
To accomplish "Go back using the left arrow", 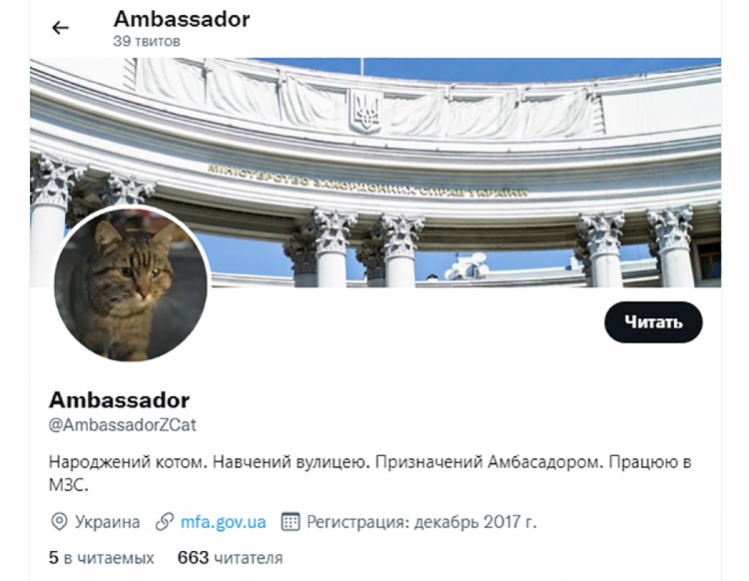I will 60,28.
